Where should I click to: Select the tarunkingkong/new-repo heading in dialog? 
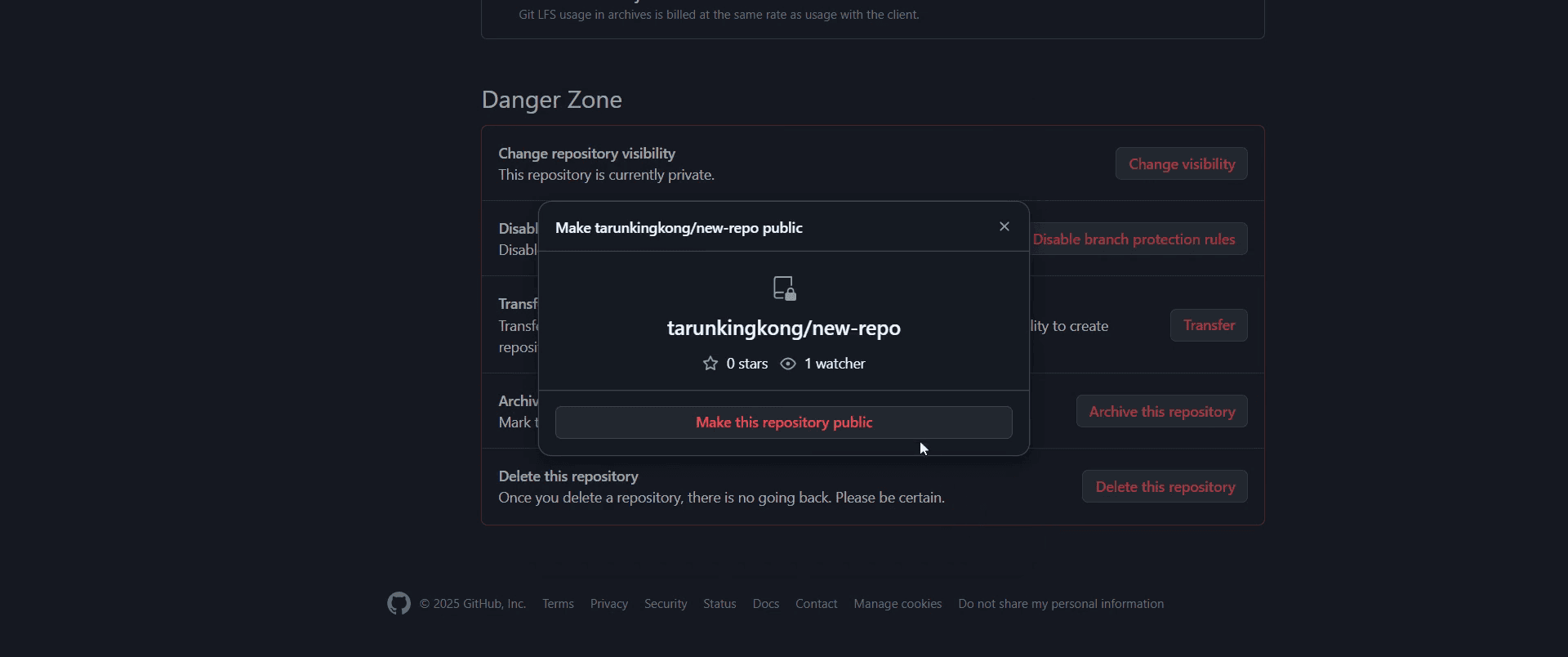784,328
